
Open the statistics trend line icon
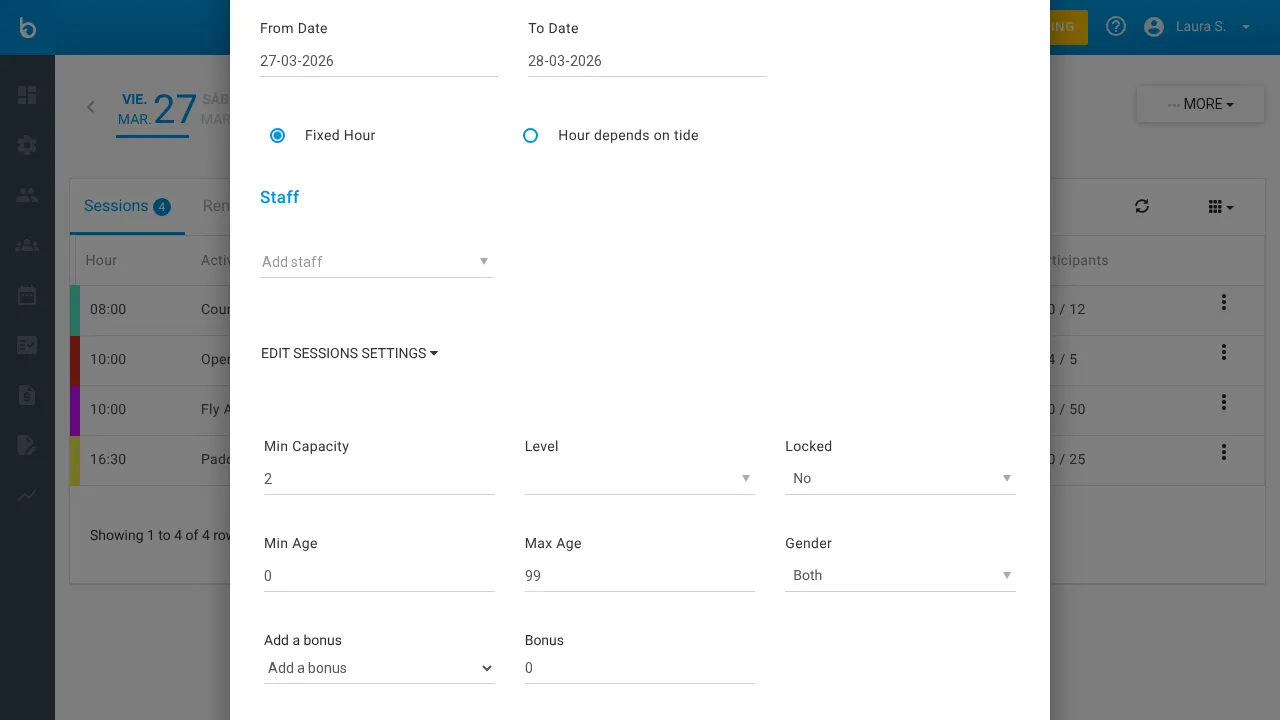coord(27,495)
